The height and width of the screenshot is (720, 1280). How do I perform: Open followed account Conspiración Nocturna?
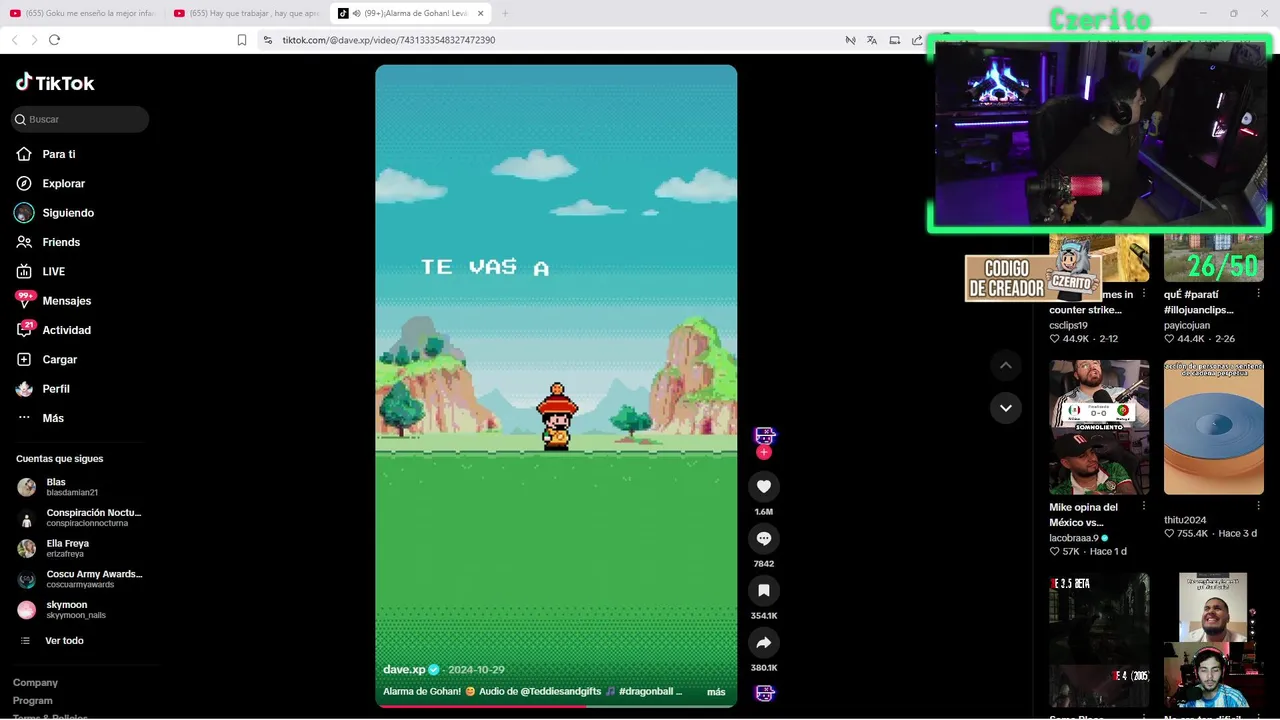point(80,518)
